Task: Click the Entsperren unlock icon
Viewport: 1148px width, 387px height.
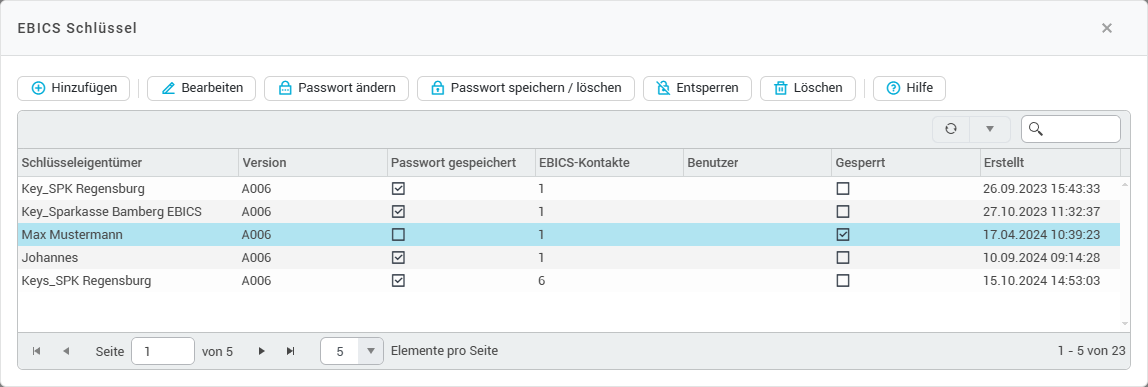Action: click(663, 88)
